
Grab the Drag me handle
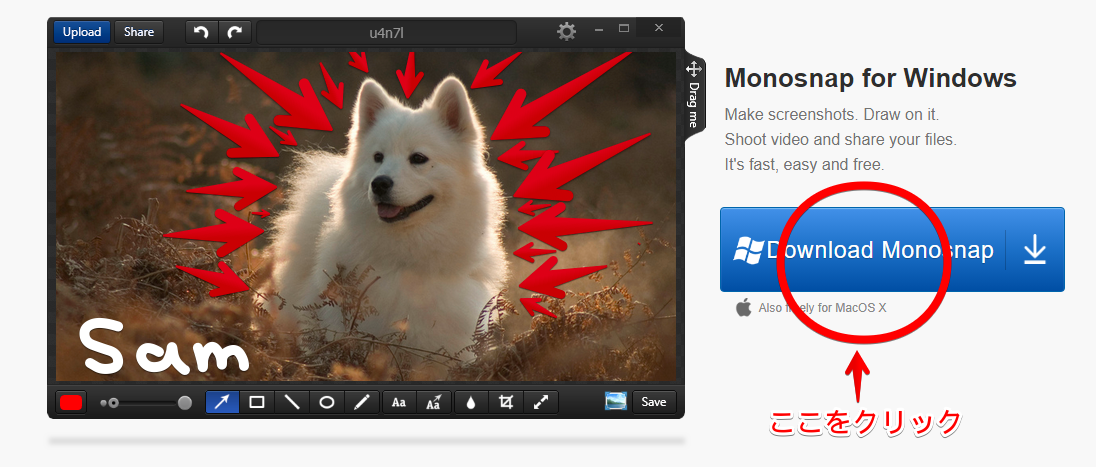[693, 94]
